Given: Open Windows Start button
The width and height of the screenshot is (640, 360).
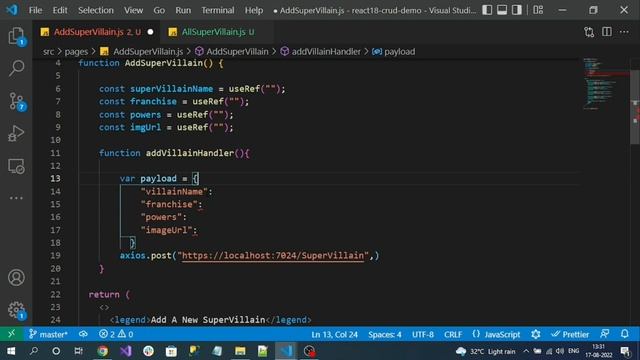Looking at the screenshot, I should coord(11,351).
